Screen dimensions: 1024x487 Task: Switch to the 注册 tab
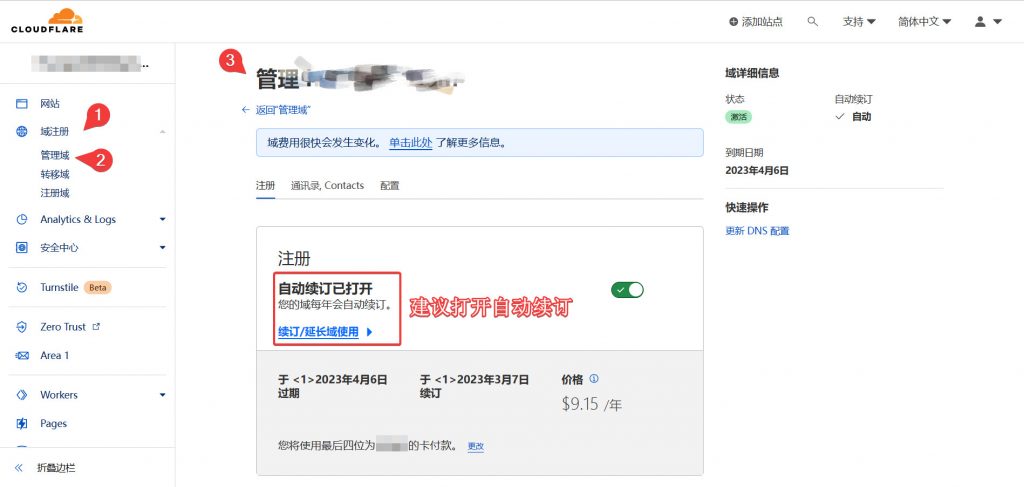pyautogui.click(x=265, y=185)
